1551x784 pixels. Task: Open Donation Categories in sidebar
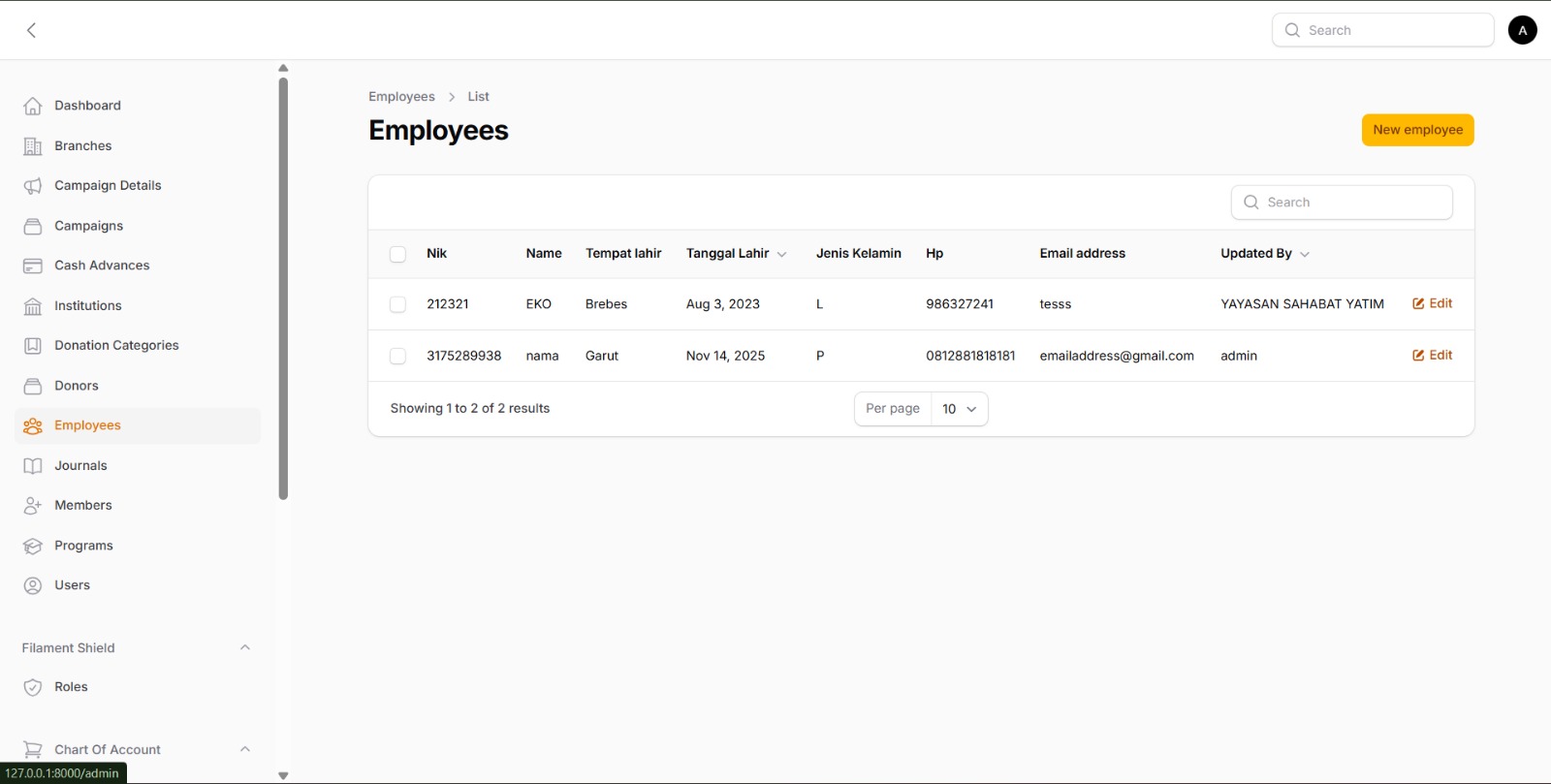click(138, 346)
